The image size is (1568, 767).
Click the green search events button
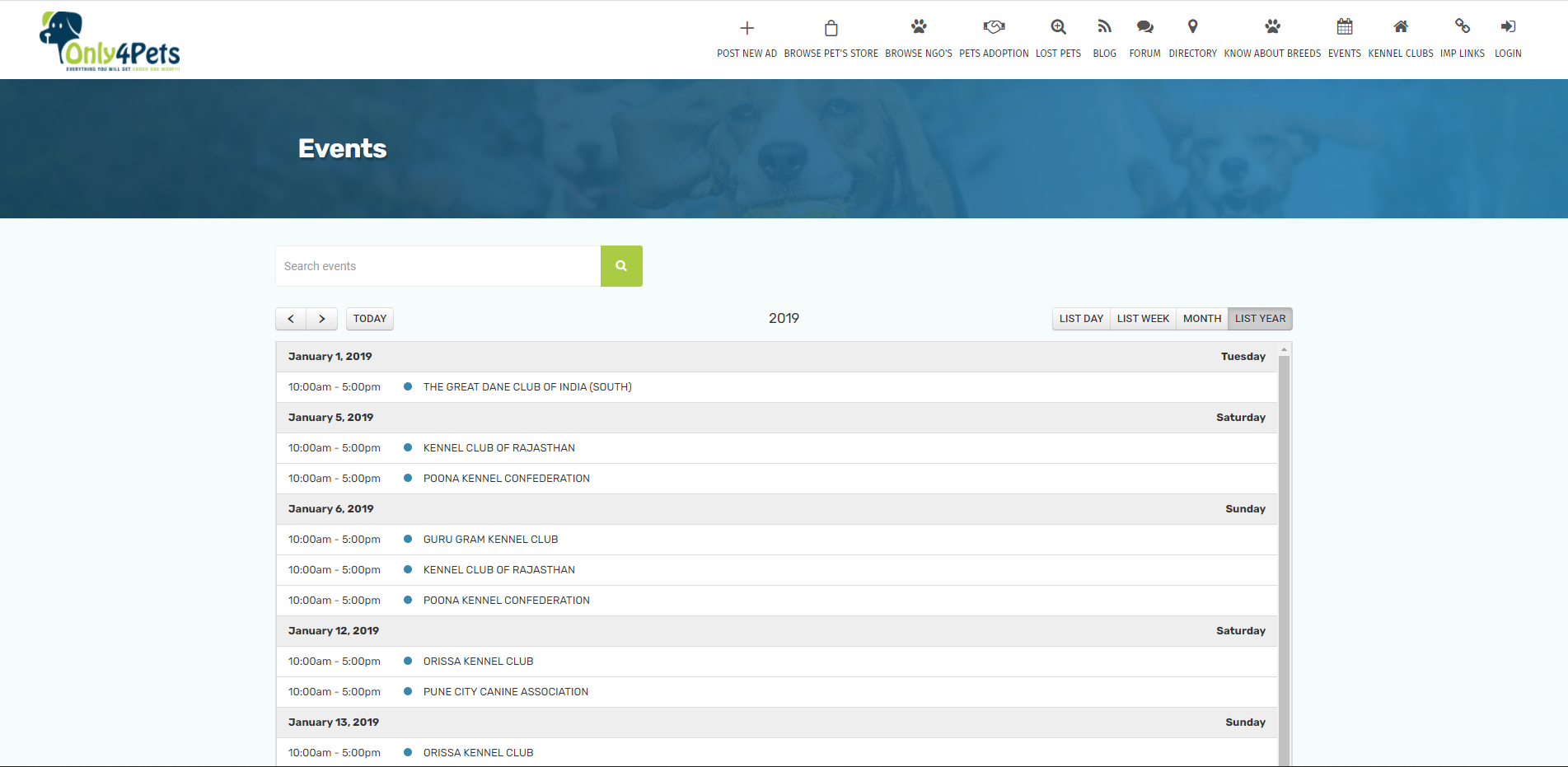click(621, 266)
